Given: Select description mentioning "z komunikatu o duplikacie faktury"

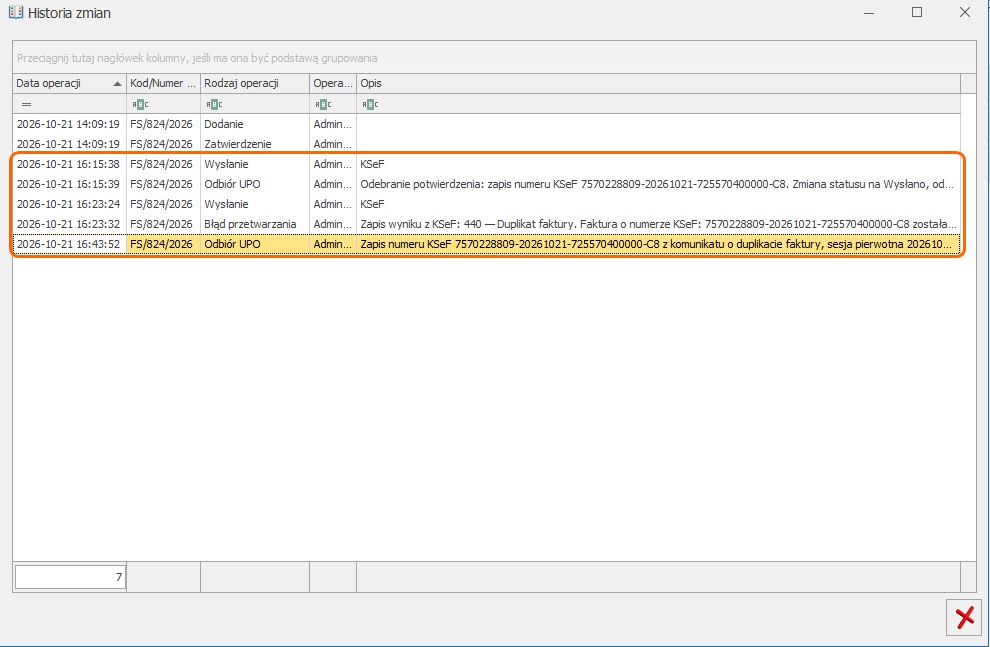Looking at the screenshot, I should (659, 244).
